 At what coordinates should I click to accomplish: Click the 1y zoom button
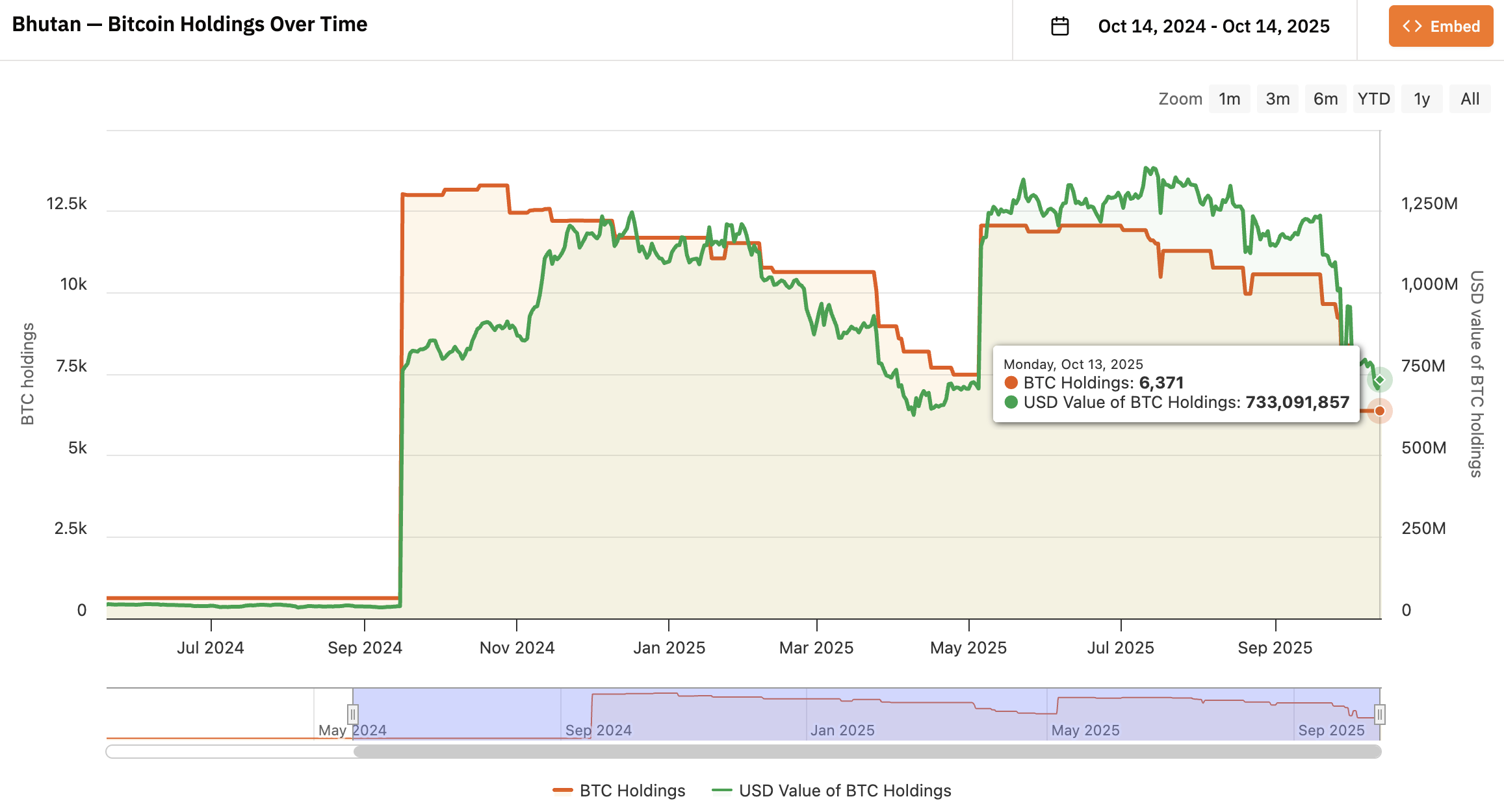[1421, 98]
